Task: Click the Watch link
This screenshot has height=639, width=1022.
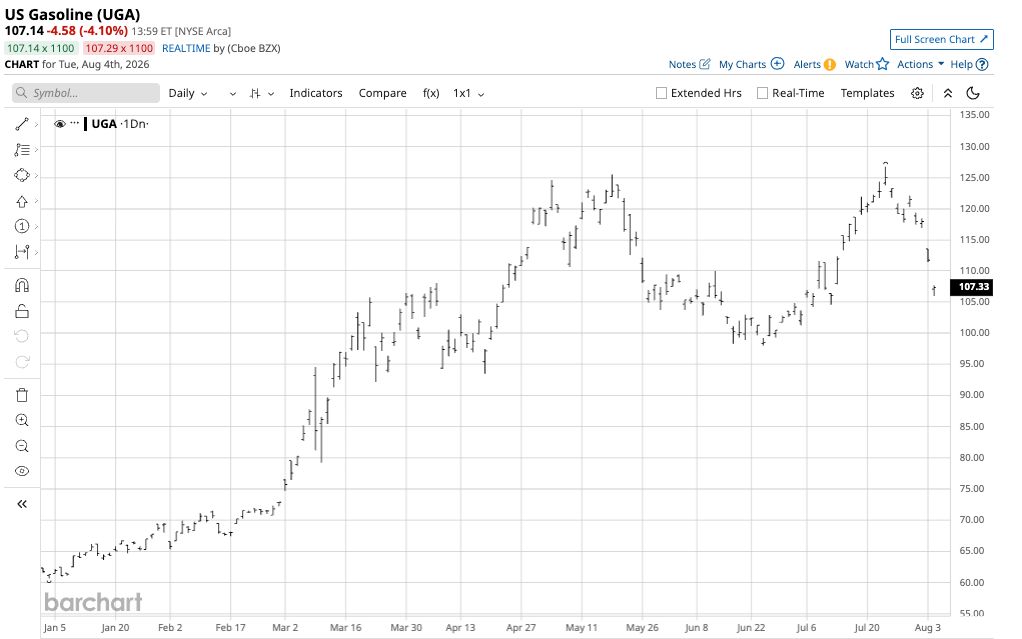Action: coord(858,65)
